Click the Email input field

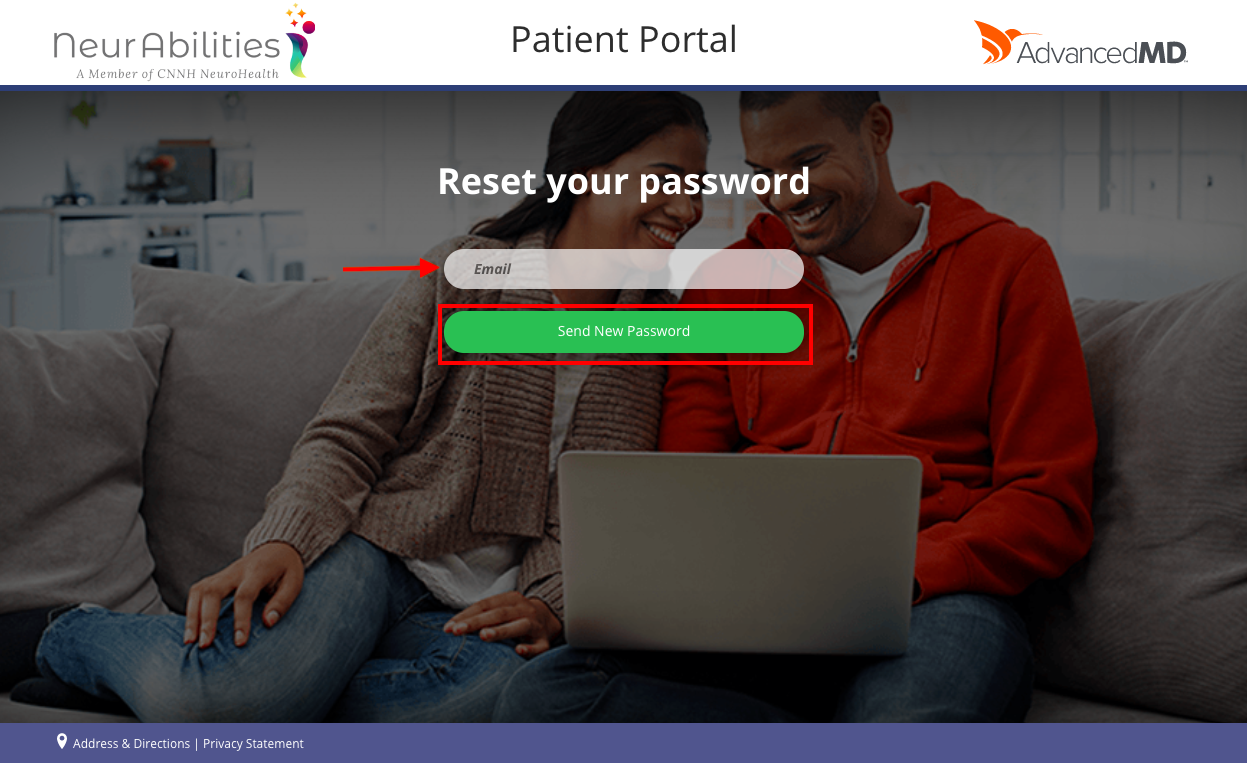[x=624, y=269]
